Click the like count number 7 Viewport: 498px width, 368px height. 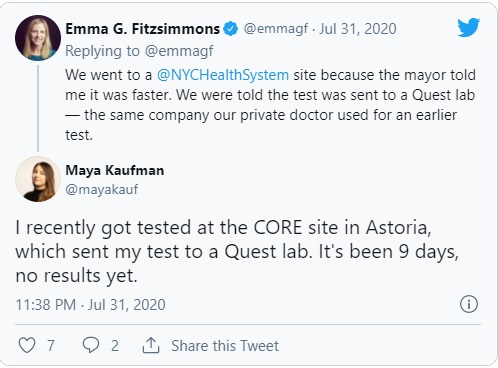[51, 346]
